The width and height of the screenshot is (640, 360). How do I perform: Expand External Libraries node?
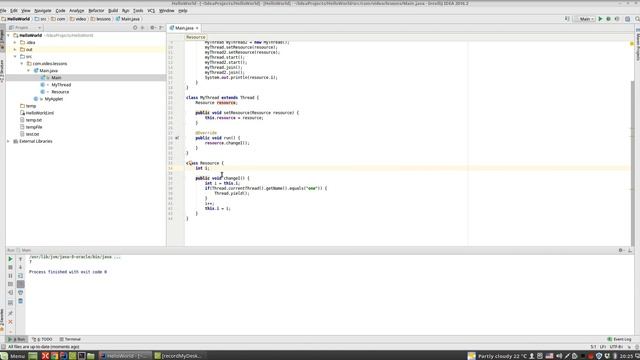(x=9, y=141)
